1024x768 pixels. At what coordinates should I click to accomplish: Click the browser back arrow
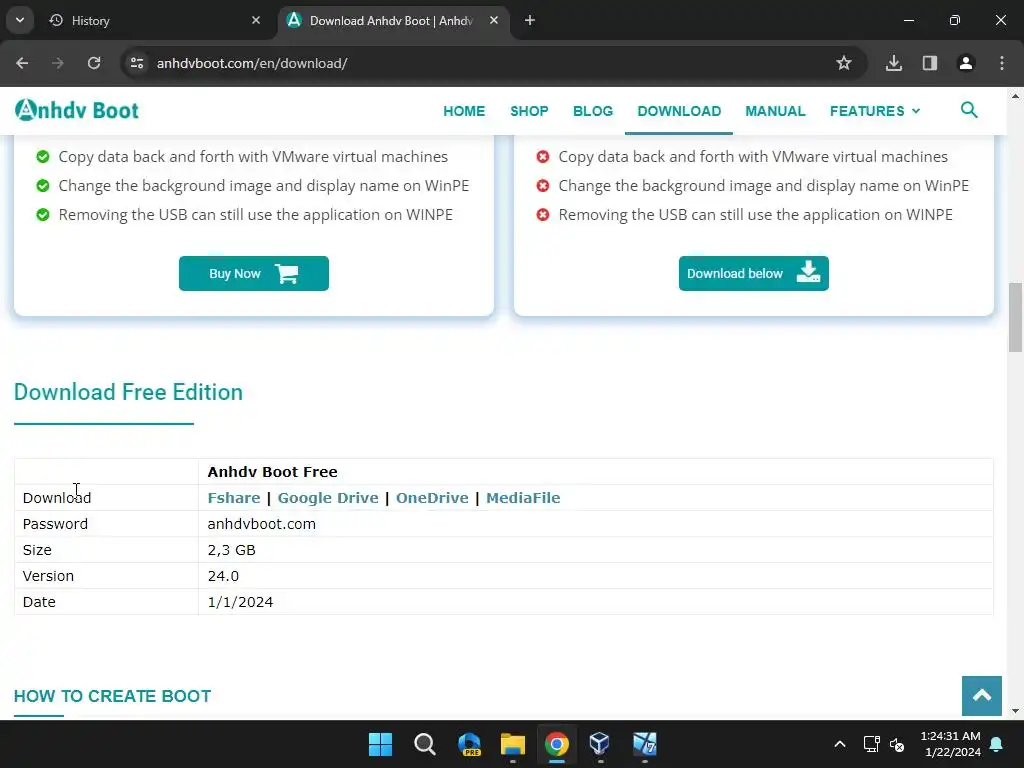(x=22, y=63)
